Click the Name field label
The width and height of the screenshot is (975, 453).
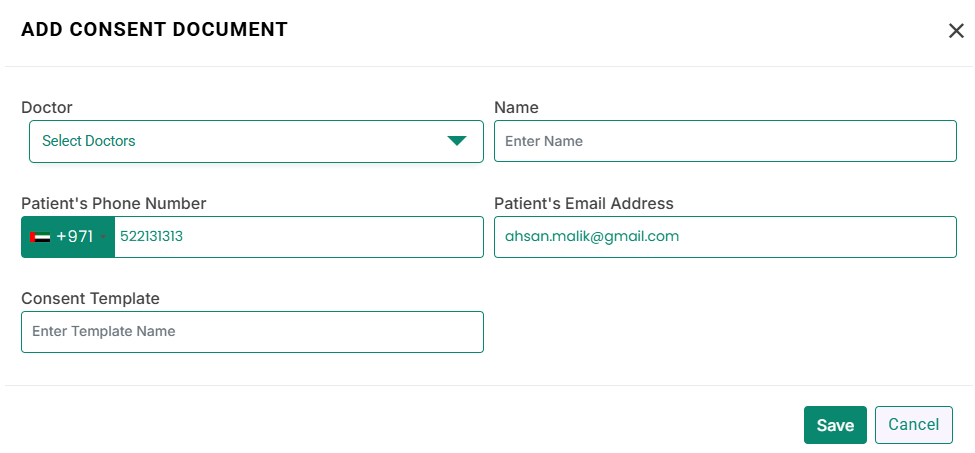(x=516, y=108)
